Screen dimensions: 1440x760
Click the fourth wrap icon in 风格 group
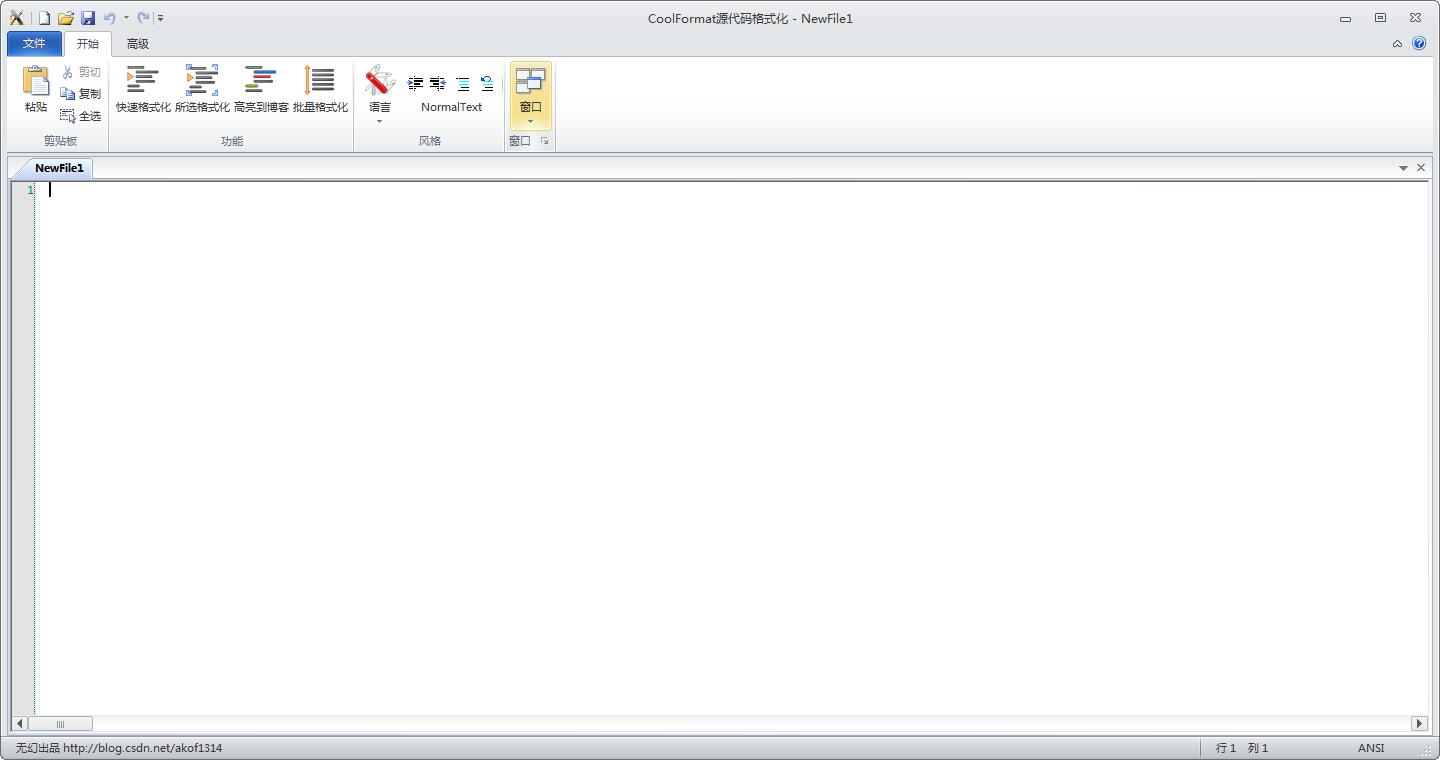(486, 83)
